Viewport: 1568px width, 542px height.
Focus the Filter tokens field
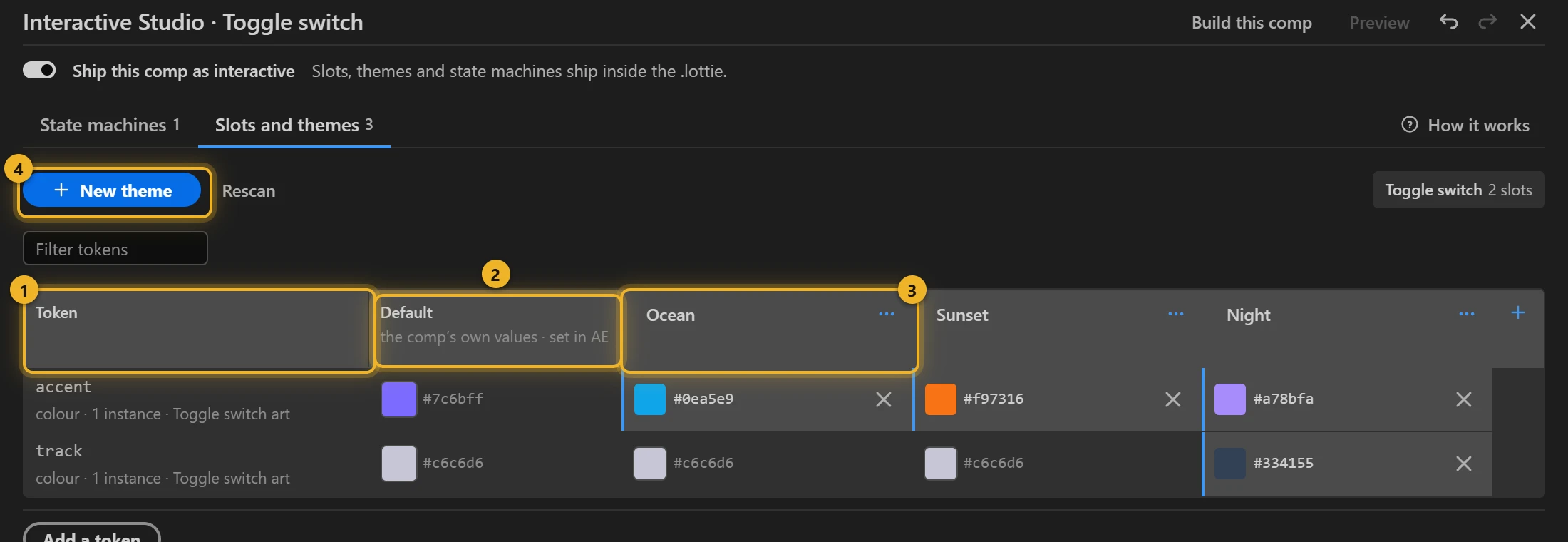(115, 249)
